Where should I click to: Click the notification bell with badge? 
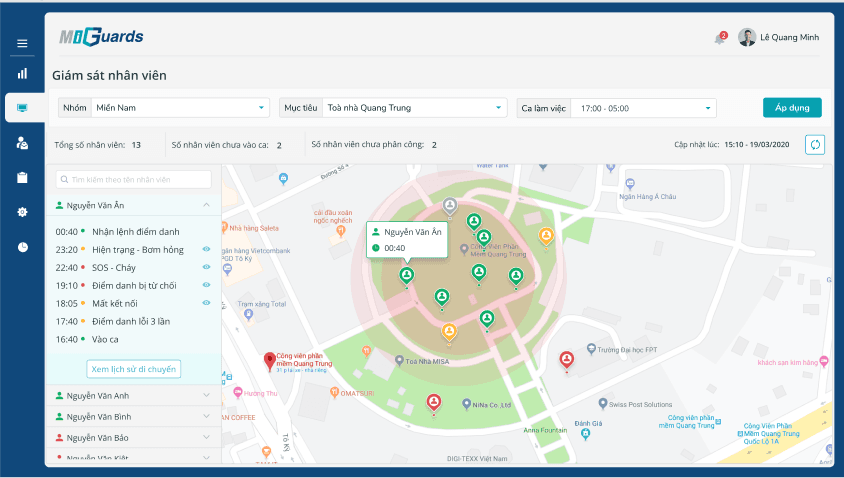[x=720, y=38]
